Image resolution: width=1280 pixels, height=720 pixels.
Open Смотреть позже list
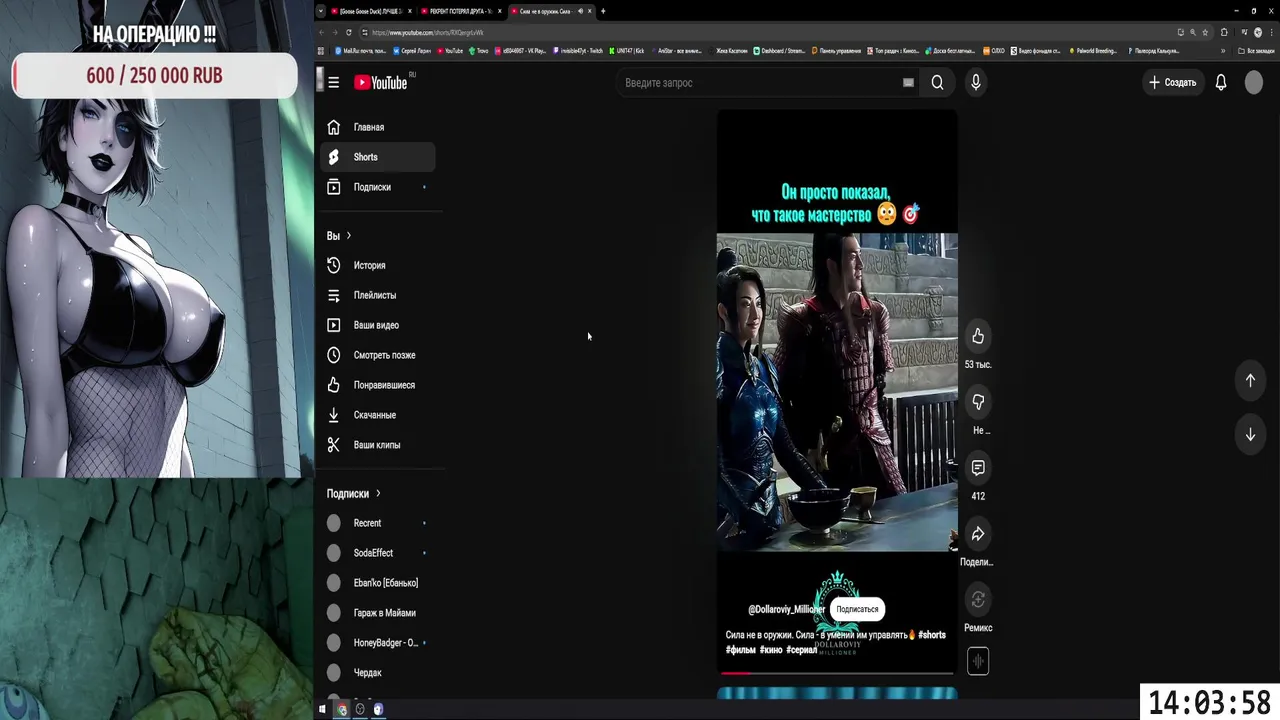(x=377, y=355)
